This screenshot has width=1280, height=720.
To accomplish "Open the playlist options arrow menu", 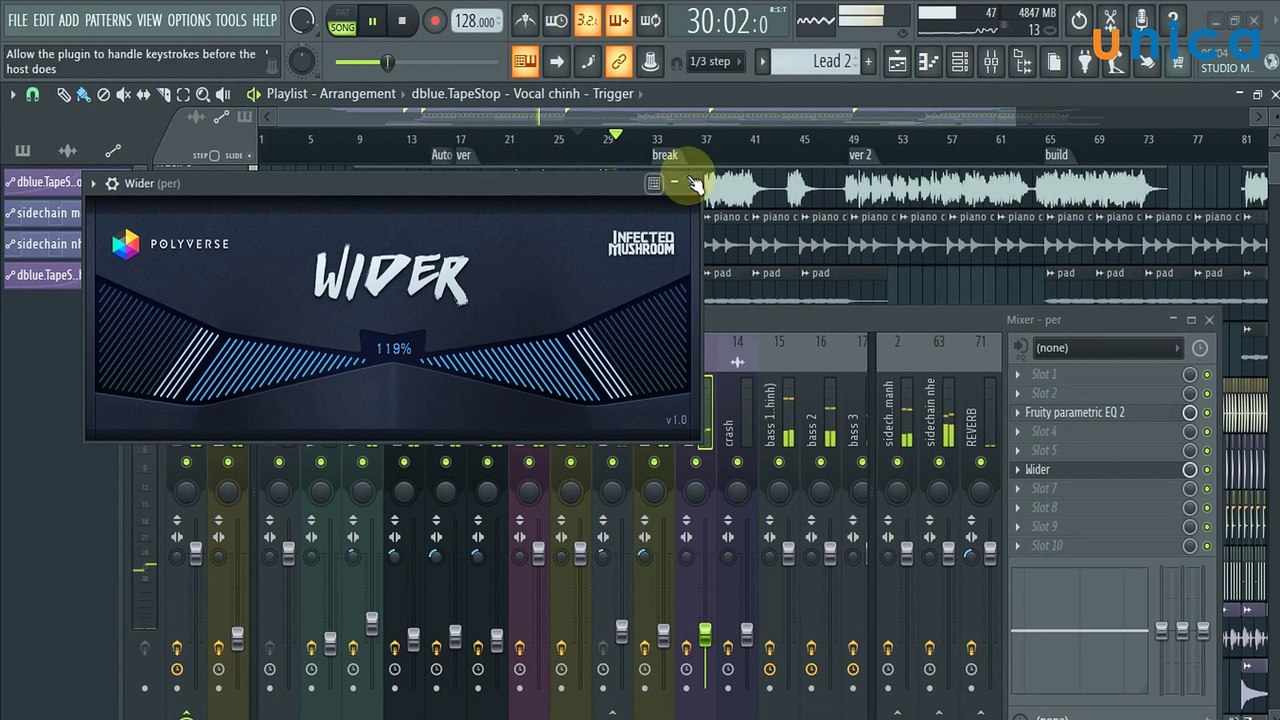I will pos(13,94).
